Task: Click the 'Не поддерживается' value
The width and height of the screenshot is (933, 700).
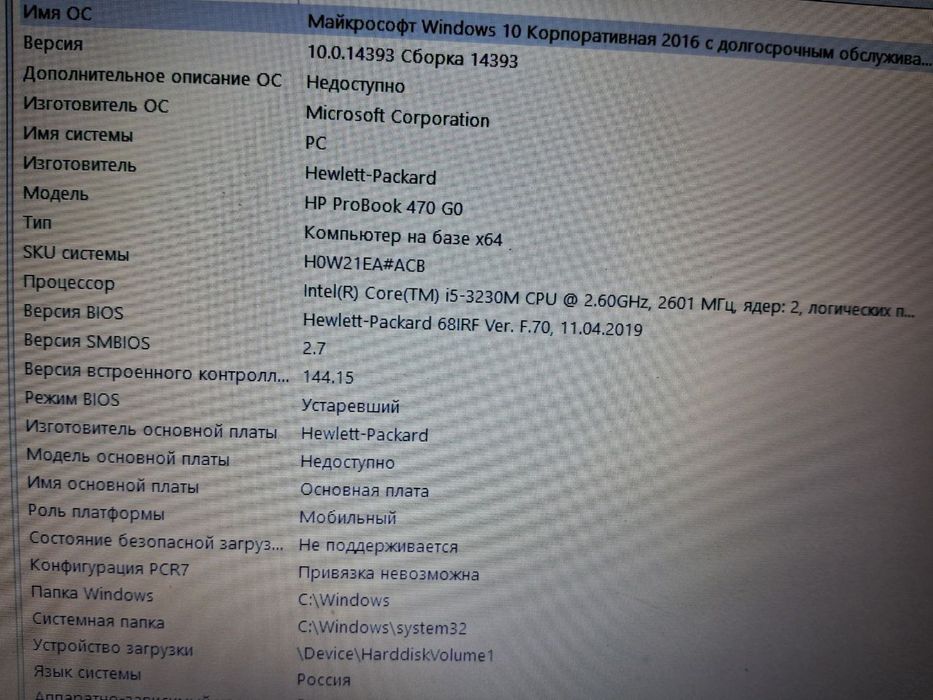Action: pyautogui.click(x=378, y=546)
